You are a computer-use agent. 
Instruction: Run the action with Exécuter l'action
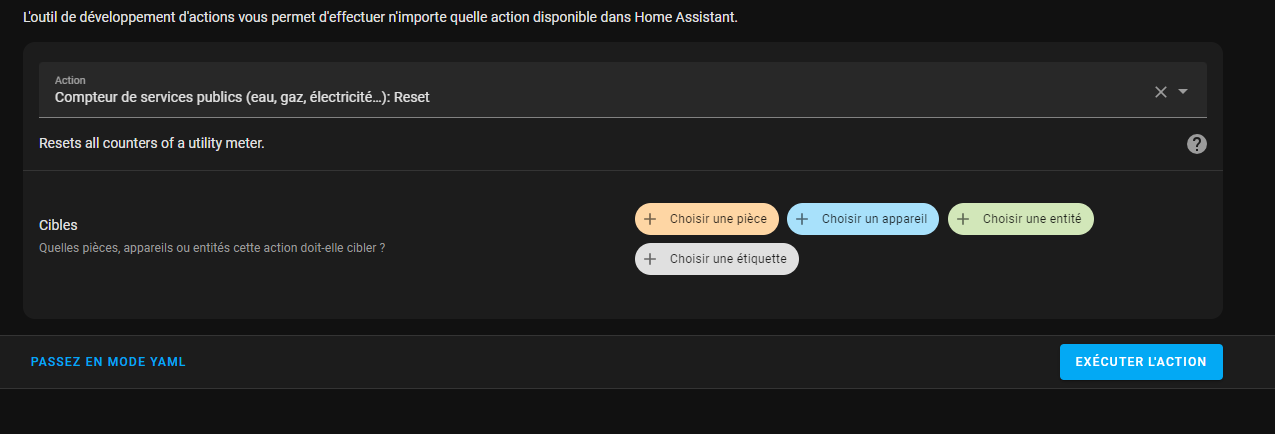coord(1141,362)
